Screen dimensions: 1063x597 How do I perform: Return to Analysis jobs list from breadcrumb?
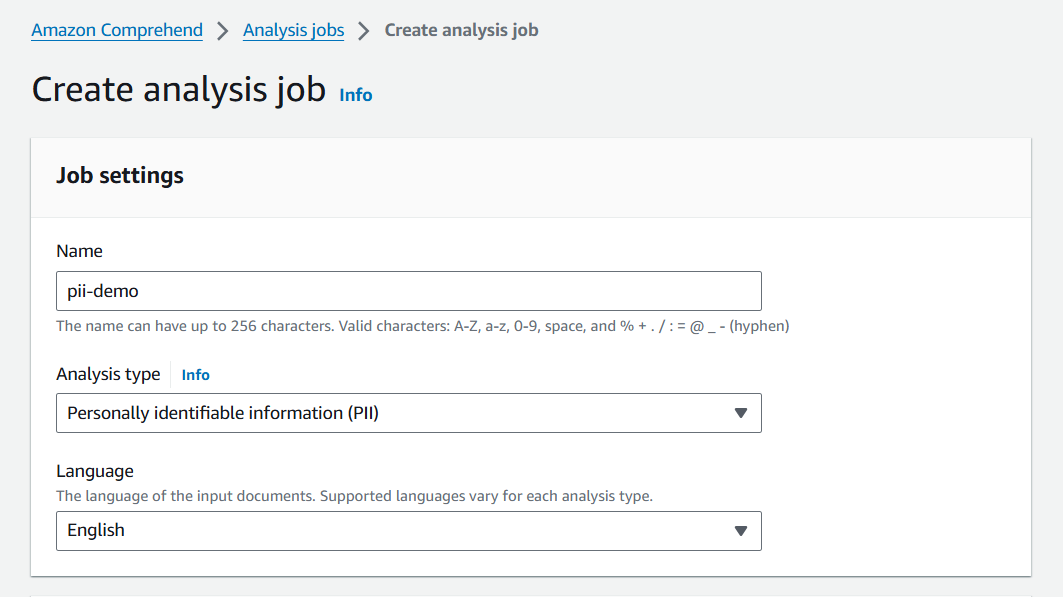pos(293,30)
